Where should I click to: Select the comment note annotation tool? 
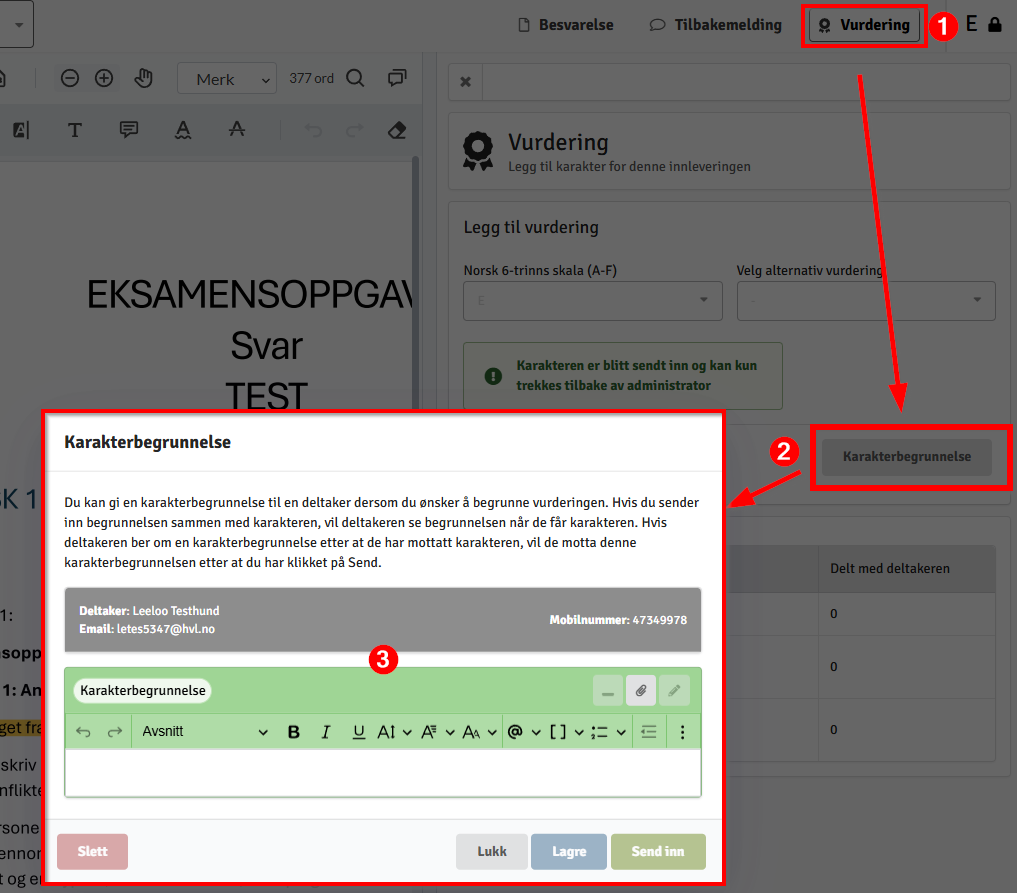129,130
